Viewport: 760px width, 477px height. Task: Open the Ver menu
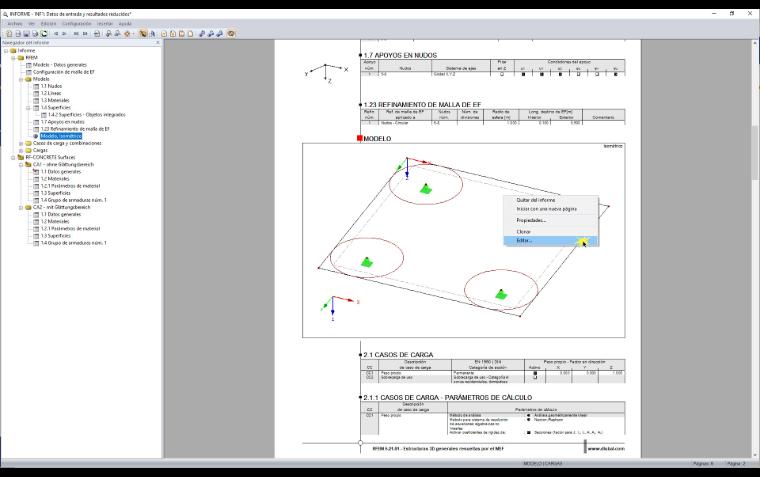click(x=32, y=23)
